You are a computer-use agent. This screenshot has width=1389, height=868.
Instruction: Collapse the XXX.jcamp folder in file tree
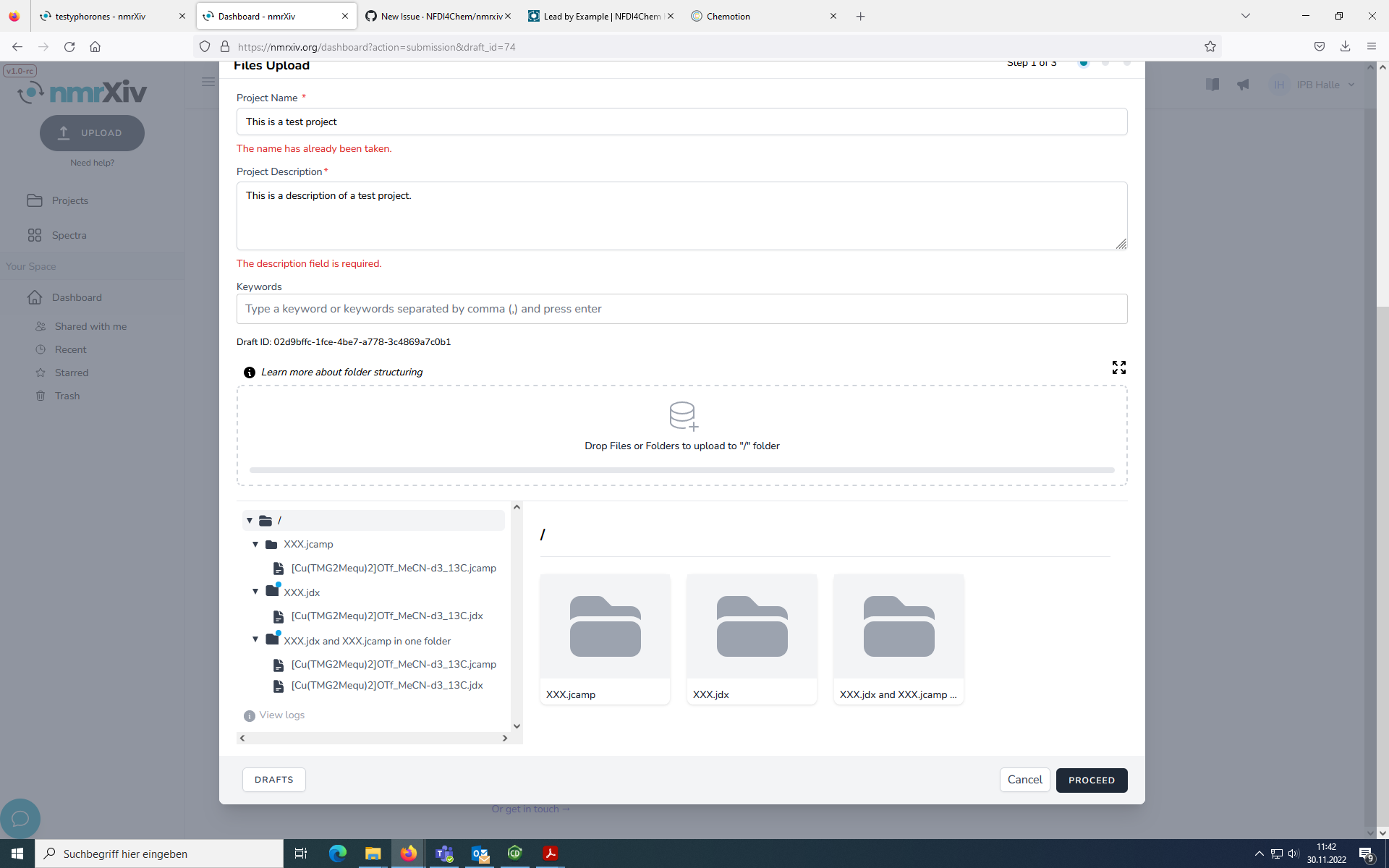pyautogui.click(x=255, y=544)
